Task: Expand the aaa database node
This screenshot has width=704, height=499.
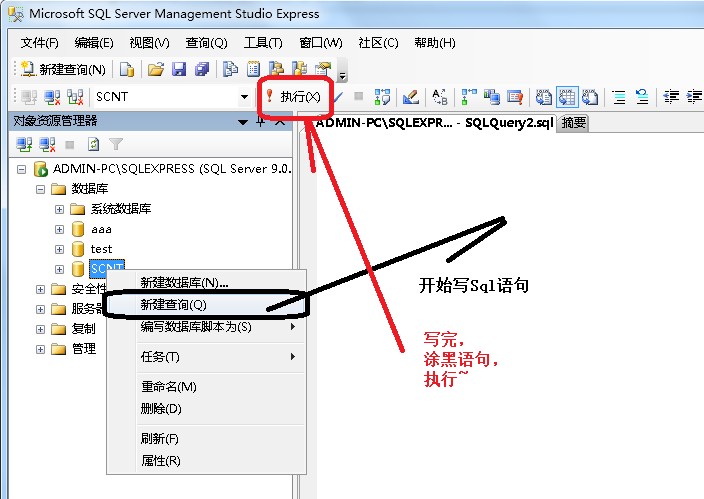Action: click(59, 230)
